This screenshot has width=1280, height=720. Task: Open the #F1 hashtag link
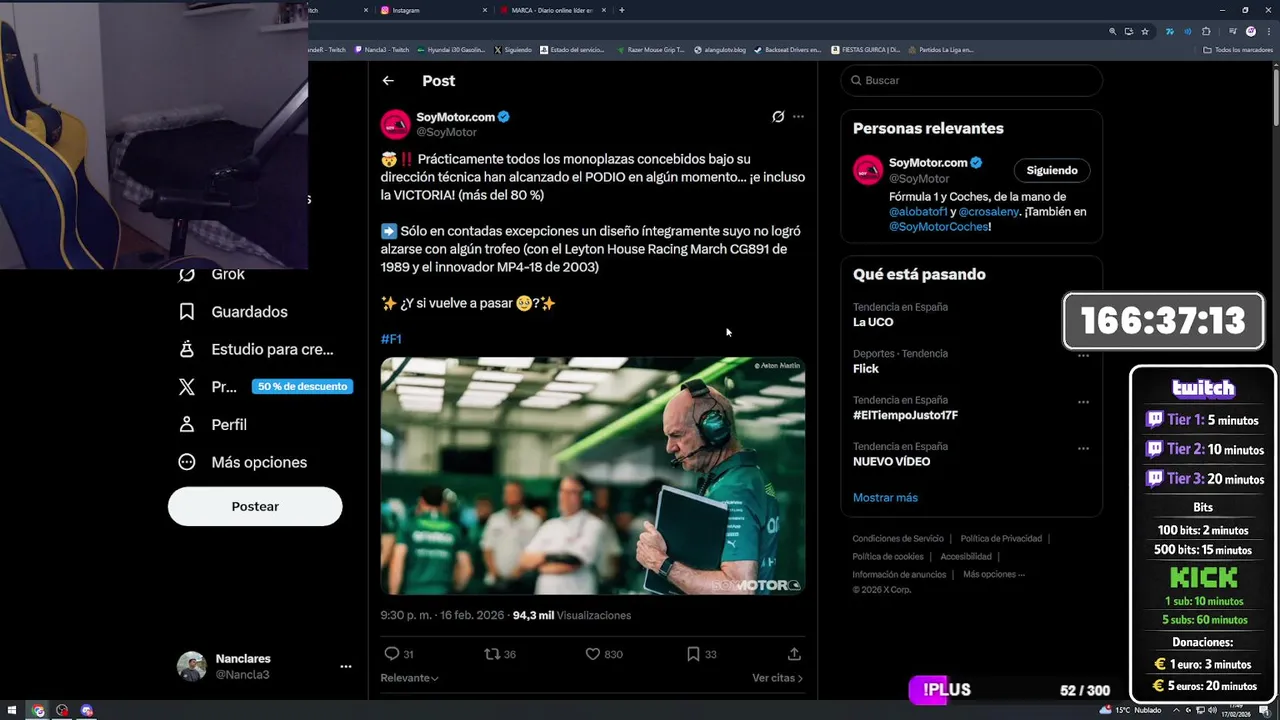coord(391,339)
